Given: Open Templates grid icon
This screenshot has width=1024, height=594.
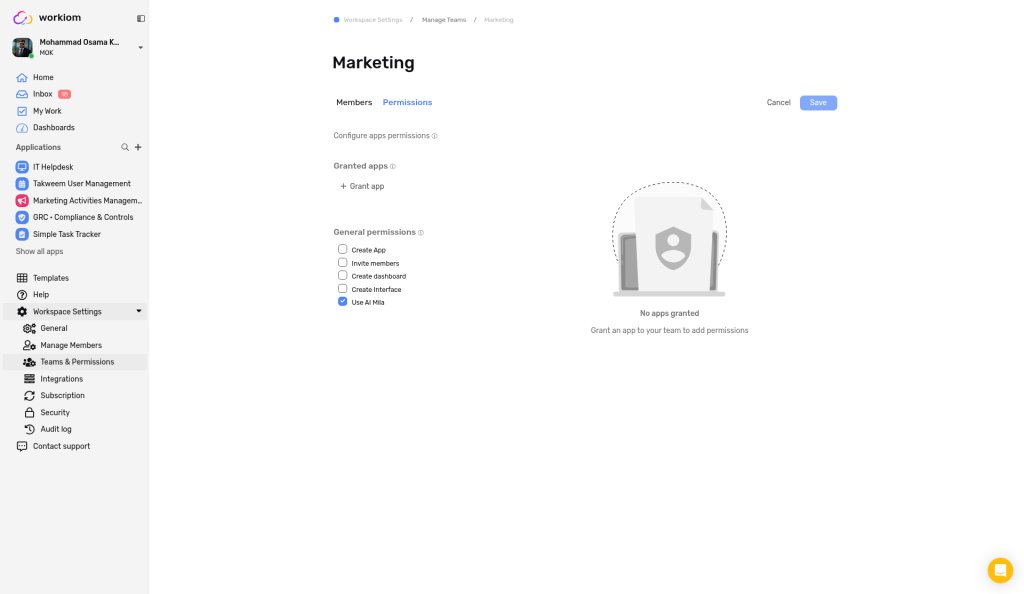Looking at the screenshot, I should 22,278.
